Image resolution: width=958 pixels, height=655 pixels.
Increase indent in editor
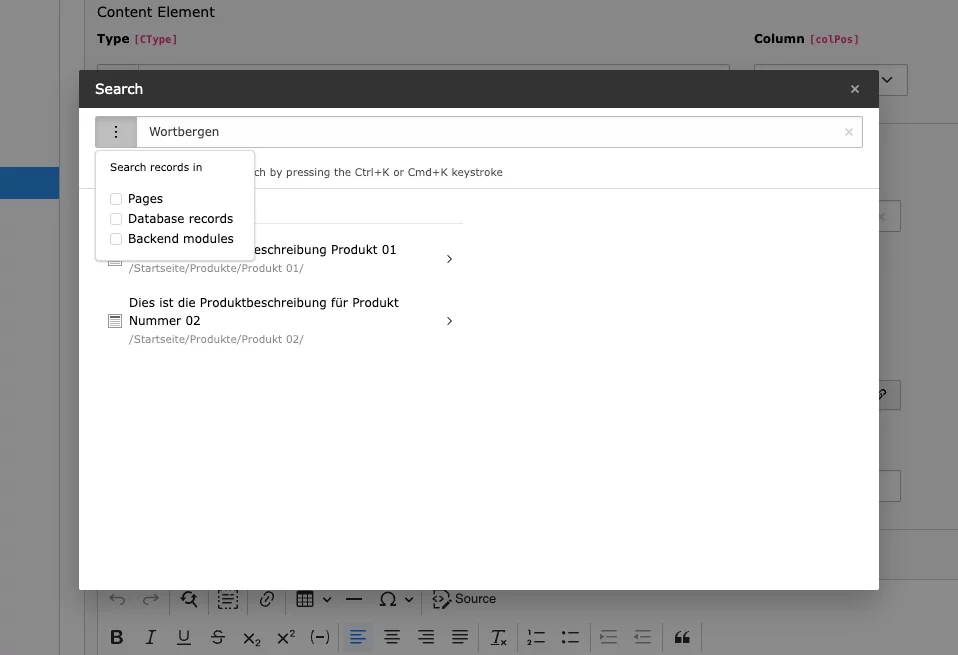pos(609,637)
